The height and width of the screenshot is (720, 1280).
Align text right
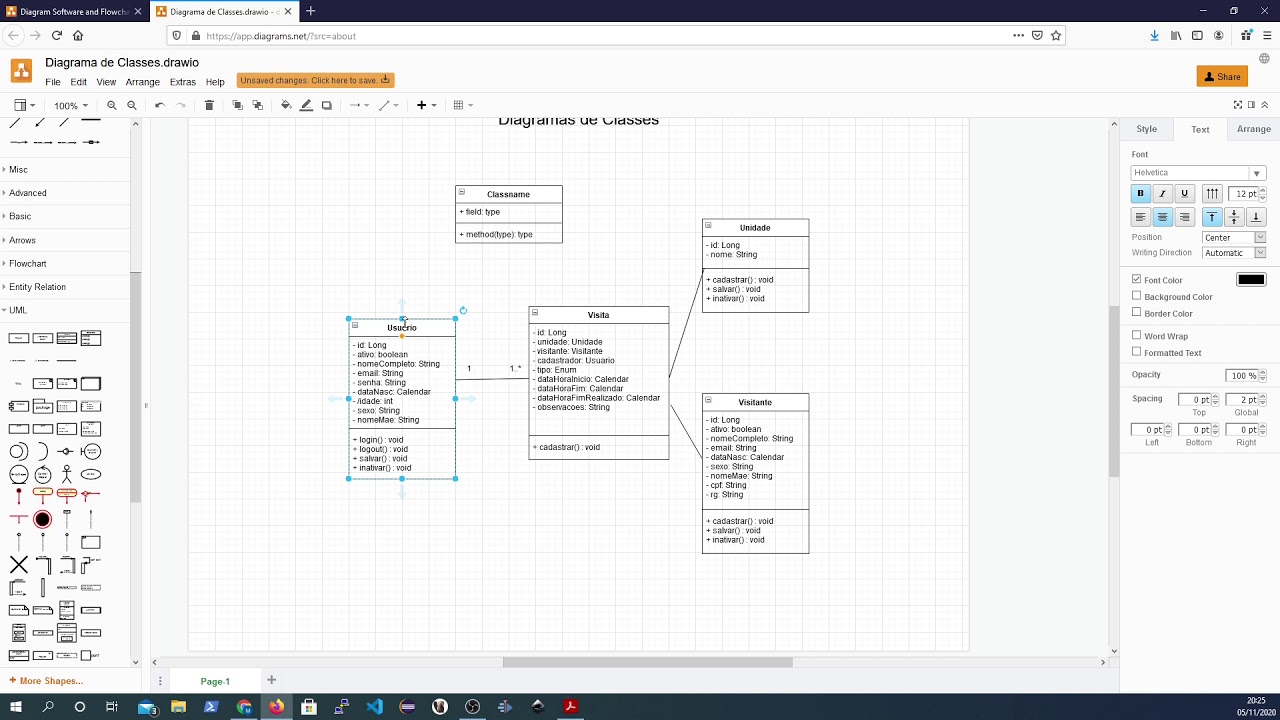click(1184, 217)
